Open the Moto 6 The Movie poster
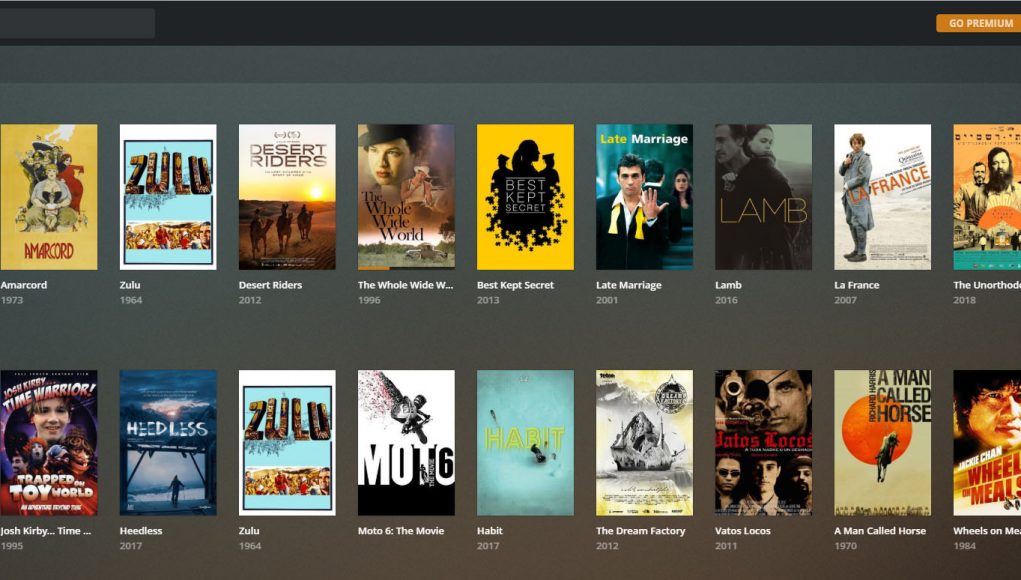 [406, 443]
